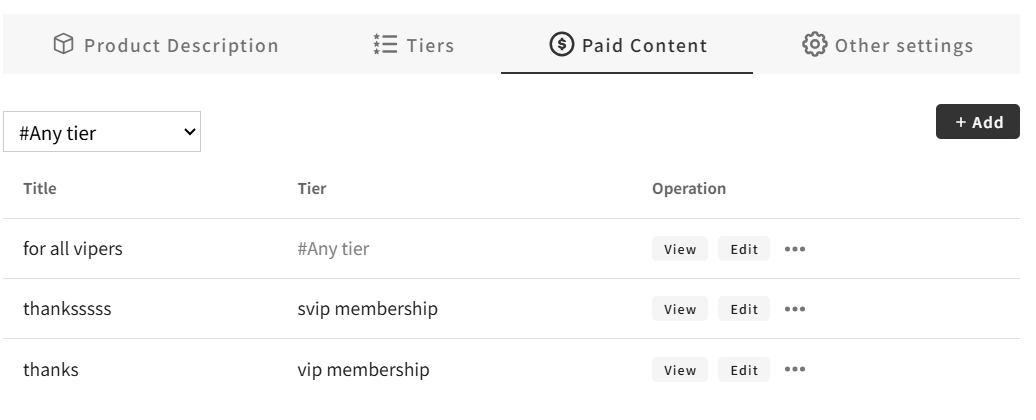View the 'for all vipers' content
This screenshot has height=420, width=1036.
pos(680,249)
